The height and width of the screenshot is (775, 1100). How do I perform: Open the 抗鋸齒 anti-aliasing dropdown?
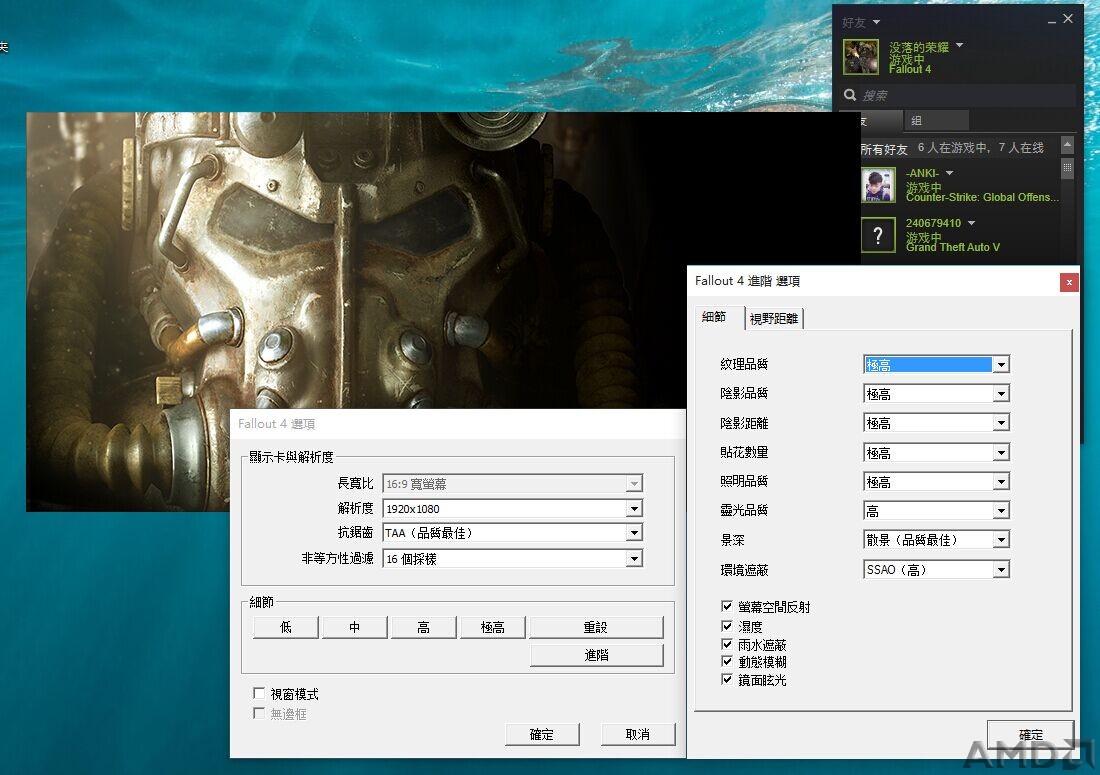point(512,533)
